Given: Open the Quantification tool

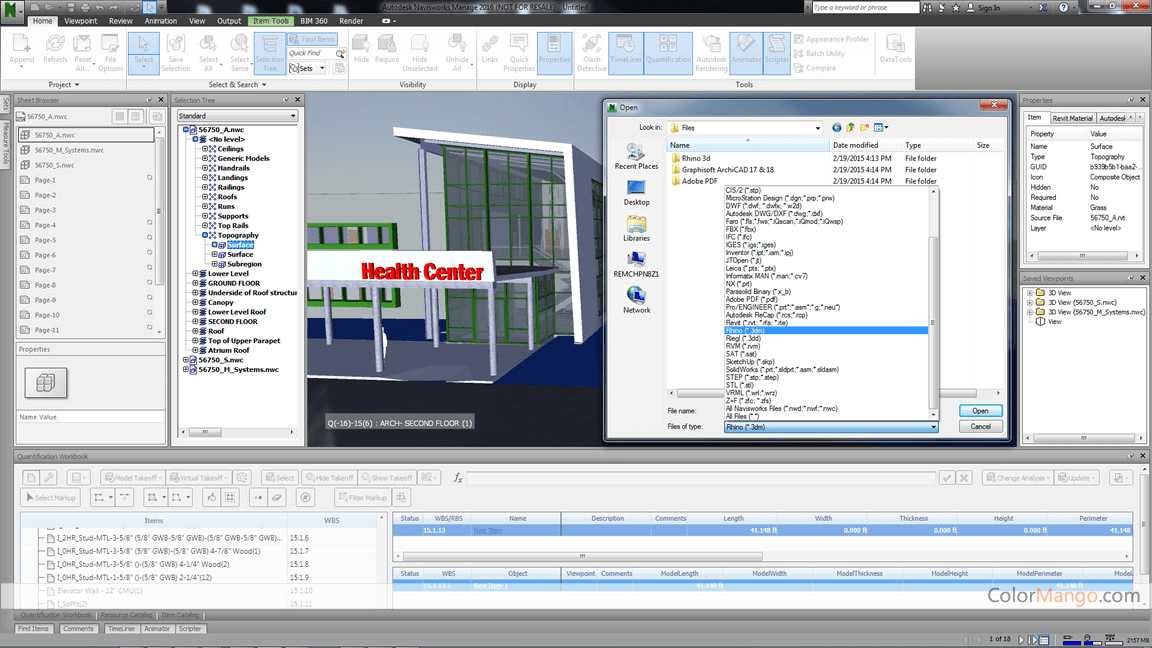Looking at the screenshot, I should [x=667, y=52].
